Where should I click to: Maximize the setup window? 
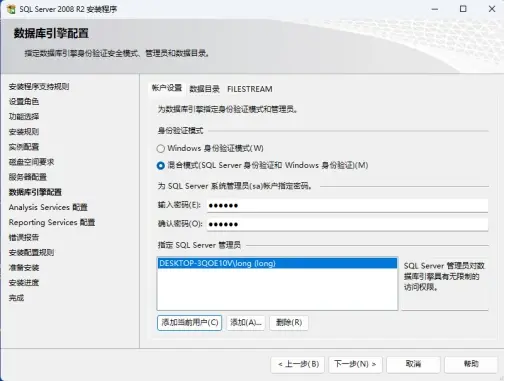pyautogui.click(x=463, y=9)
